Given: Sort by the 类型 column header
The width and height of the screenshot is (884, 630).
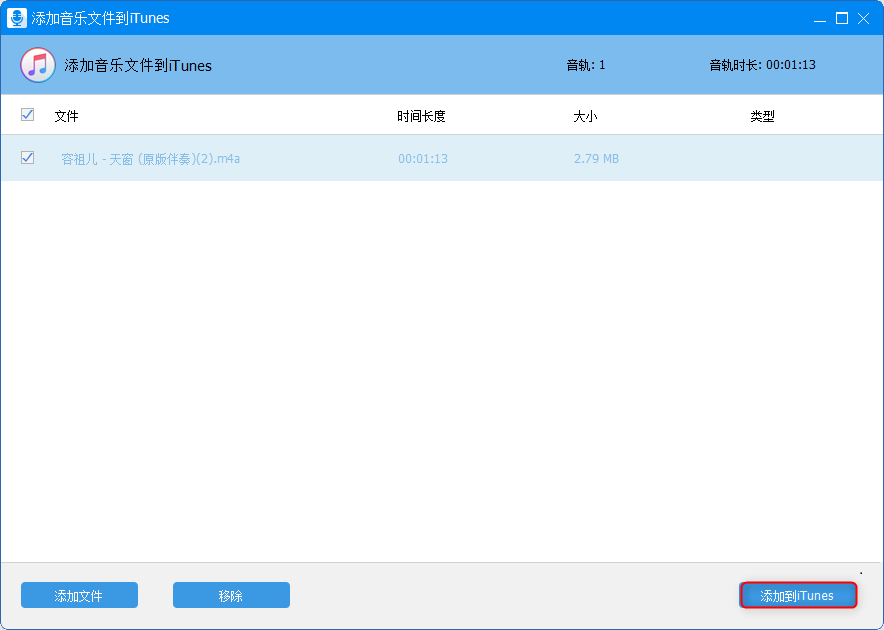Looking at the screenshot, I should pos(762,116).
